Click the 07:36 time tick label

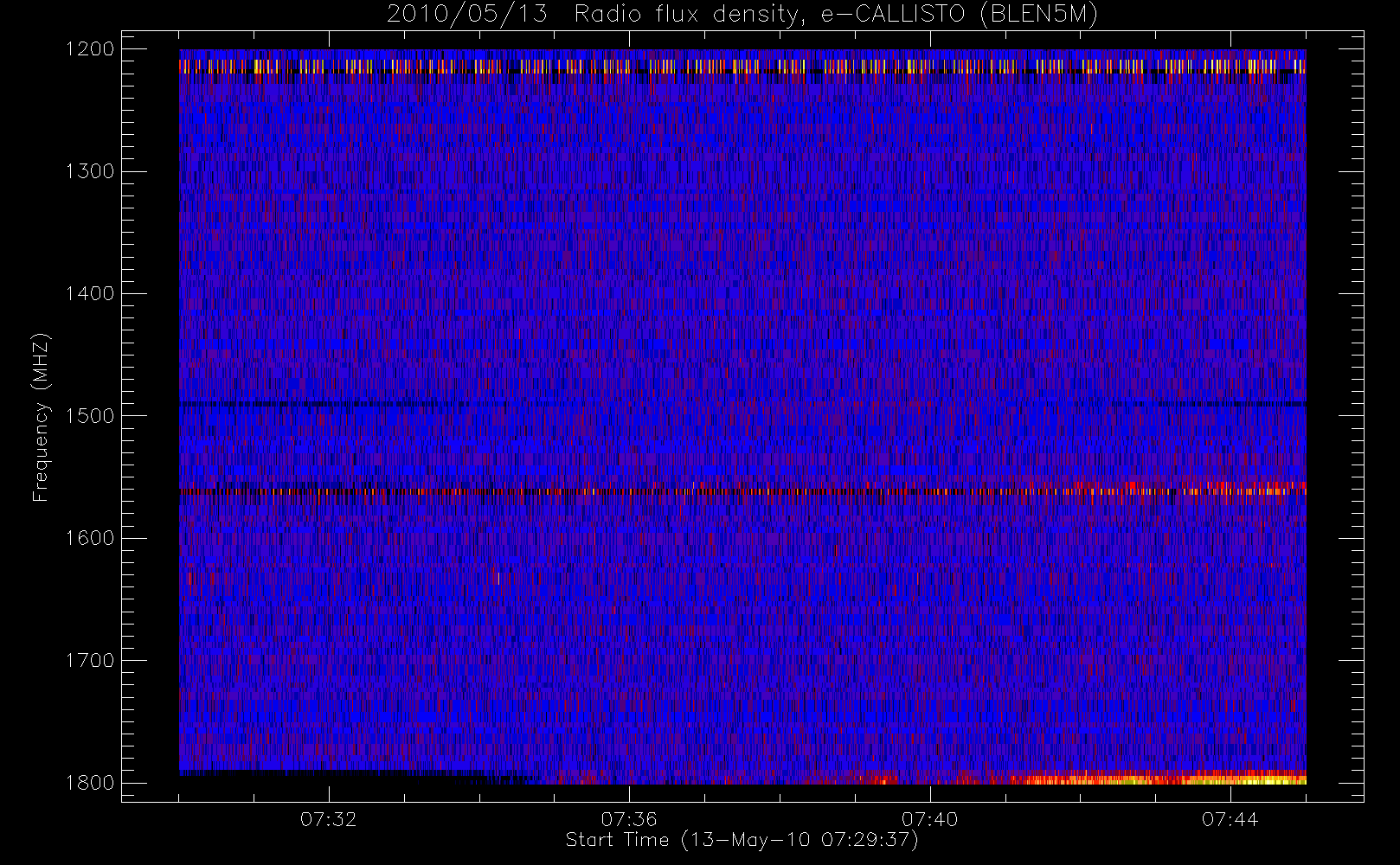pyautogui.click(x=629, y=819)
